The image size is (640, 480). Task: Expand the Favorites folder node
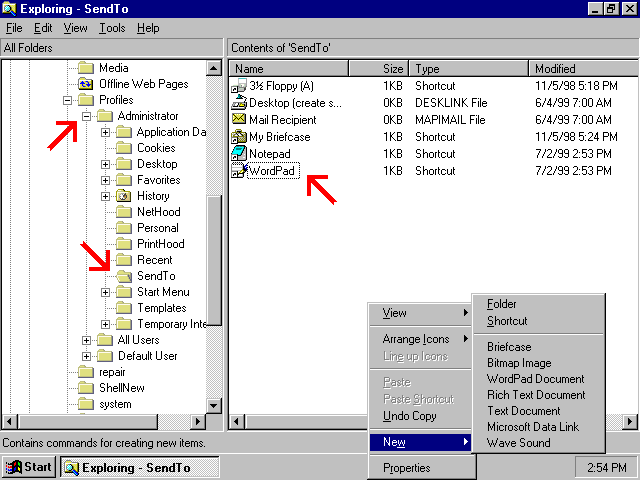click(x=105, y=180)
